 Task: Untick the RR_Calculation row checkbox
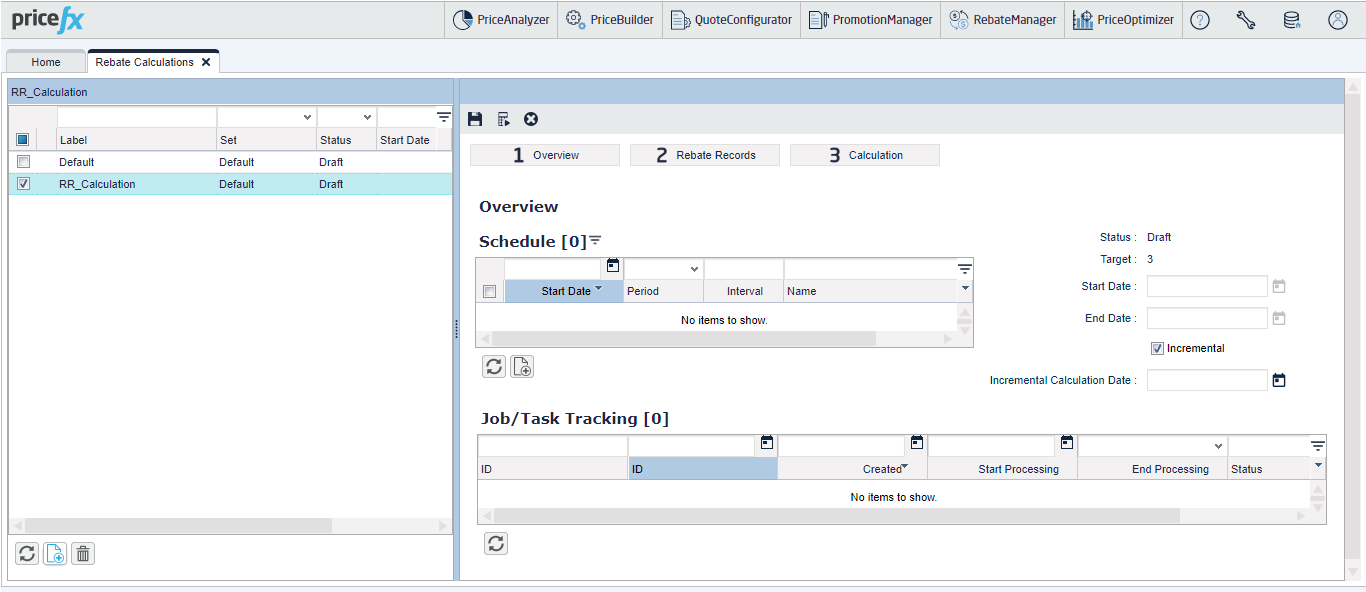click(x=24, y=184)
